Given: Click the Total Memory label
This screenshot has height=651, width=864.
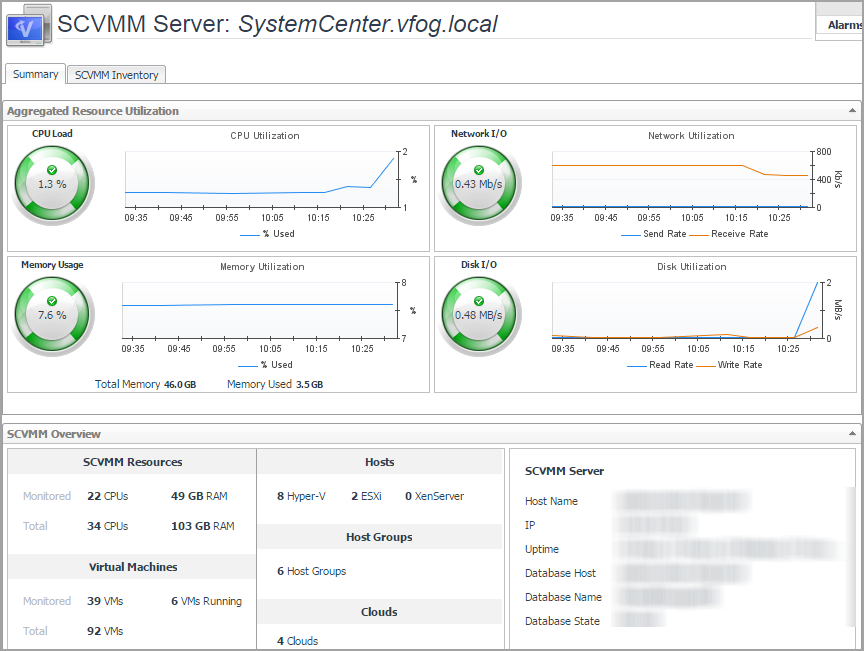Looking at the screenshot, I should [127, 384].
